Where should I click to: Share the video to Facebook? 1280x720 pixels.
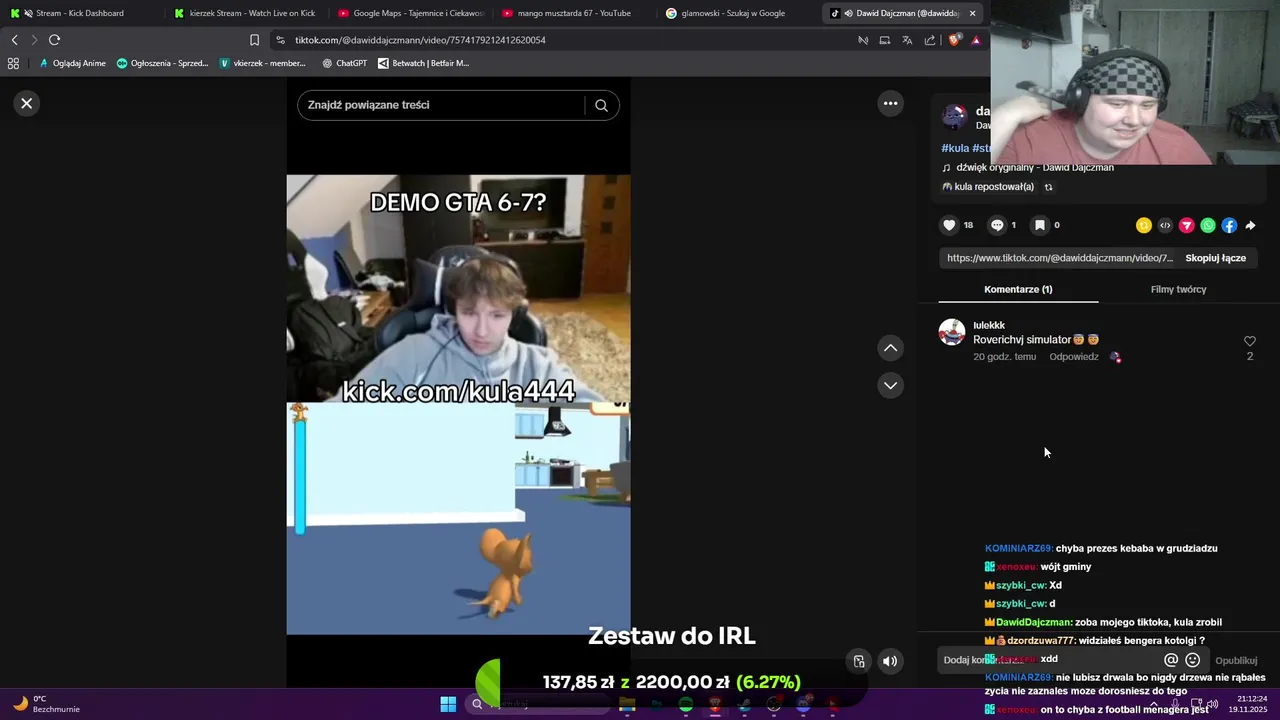click(1229, 226)
